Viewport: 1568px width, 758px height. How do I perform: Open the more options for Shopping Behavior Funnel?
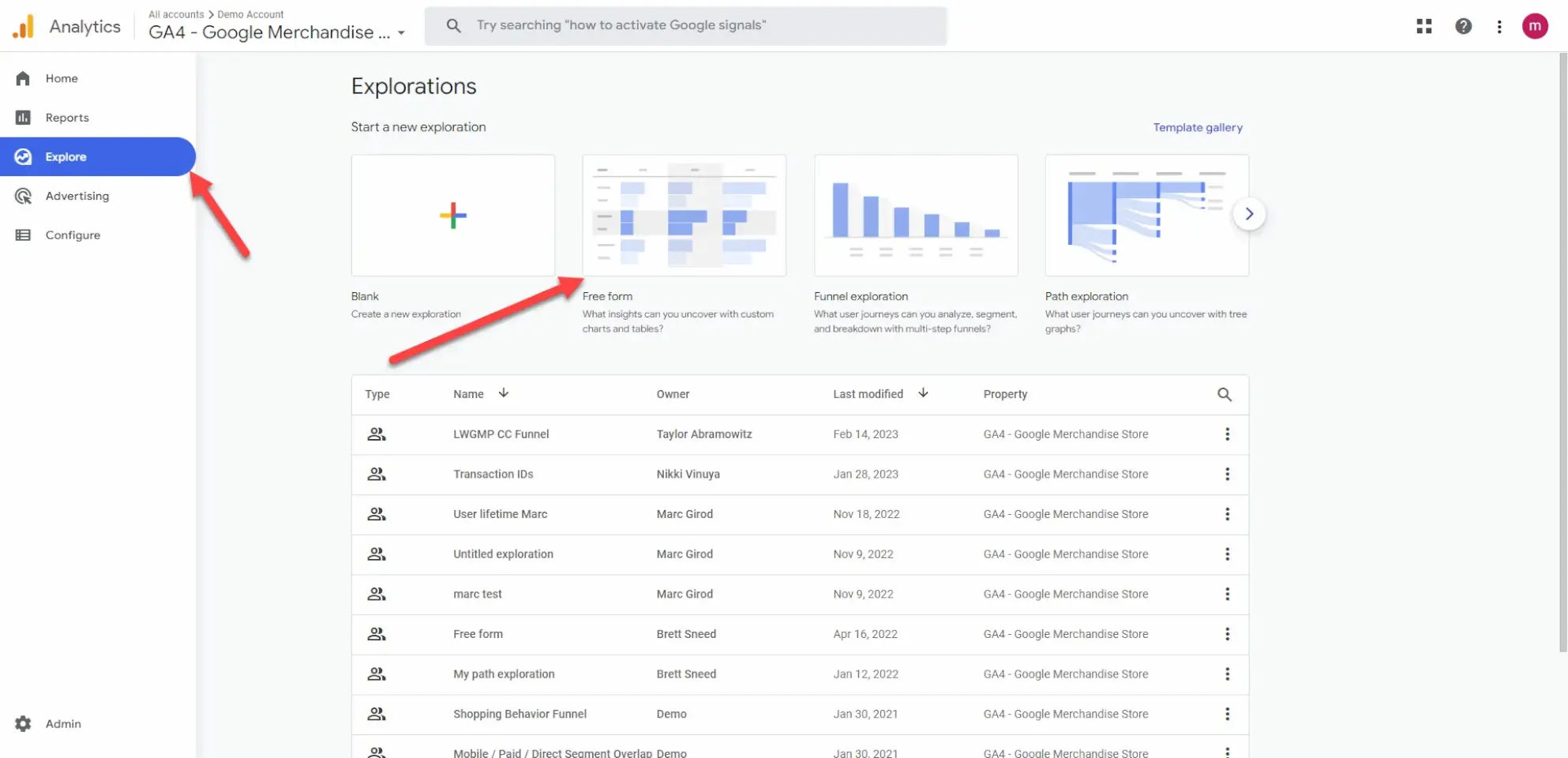point(1227,714)
